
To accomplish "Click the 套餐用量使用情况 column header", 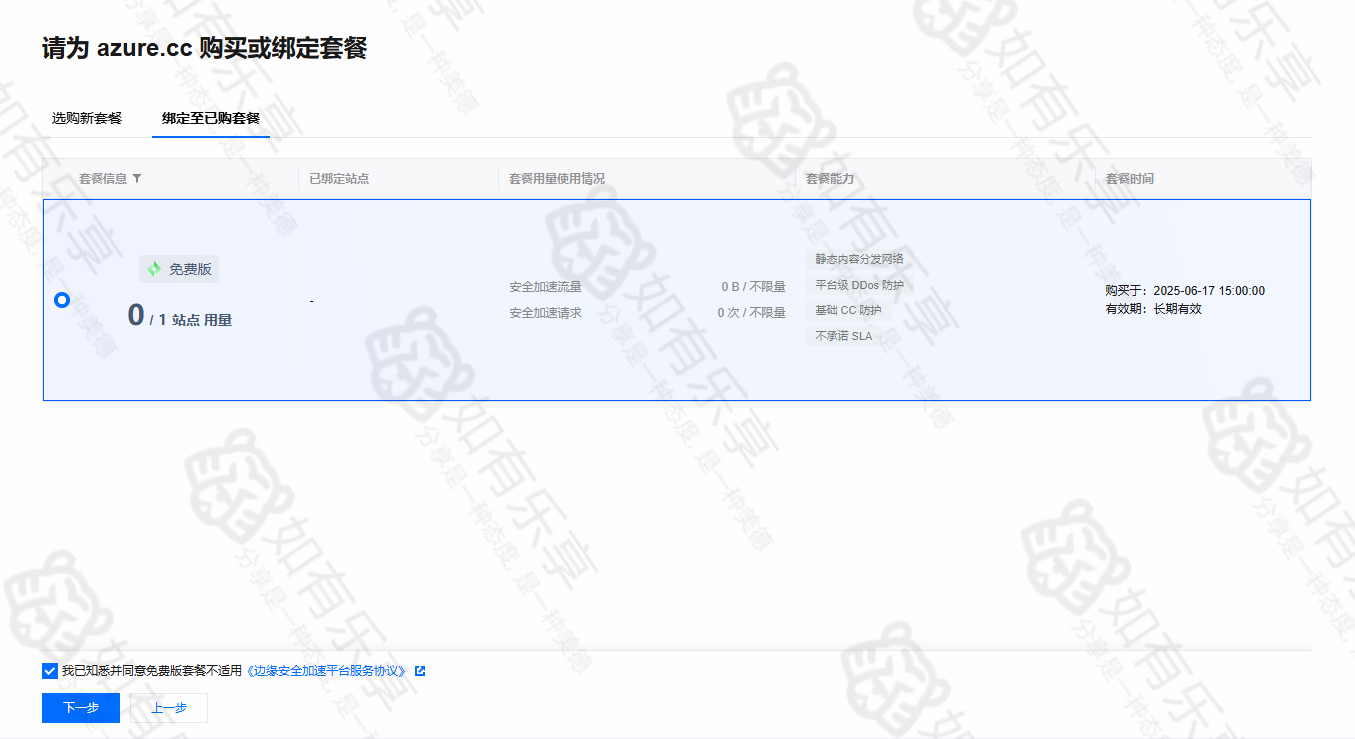I will [x=557, y=179].
